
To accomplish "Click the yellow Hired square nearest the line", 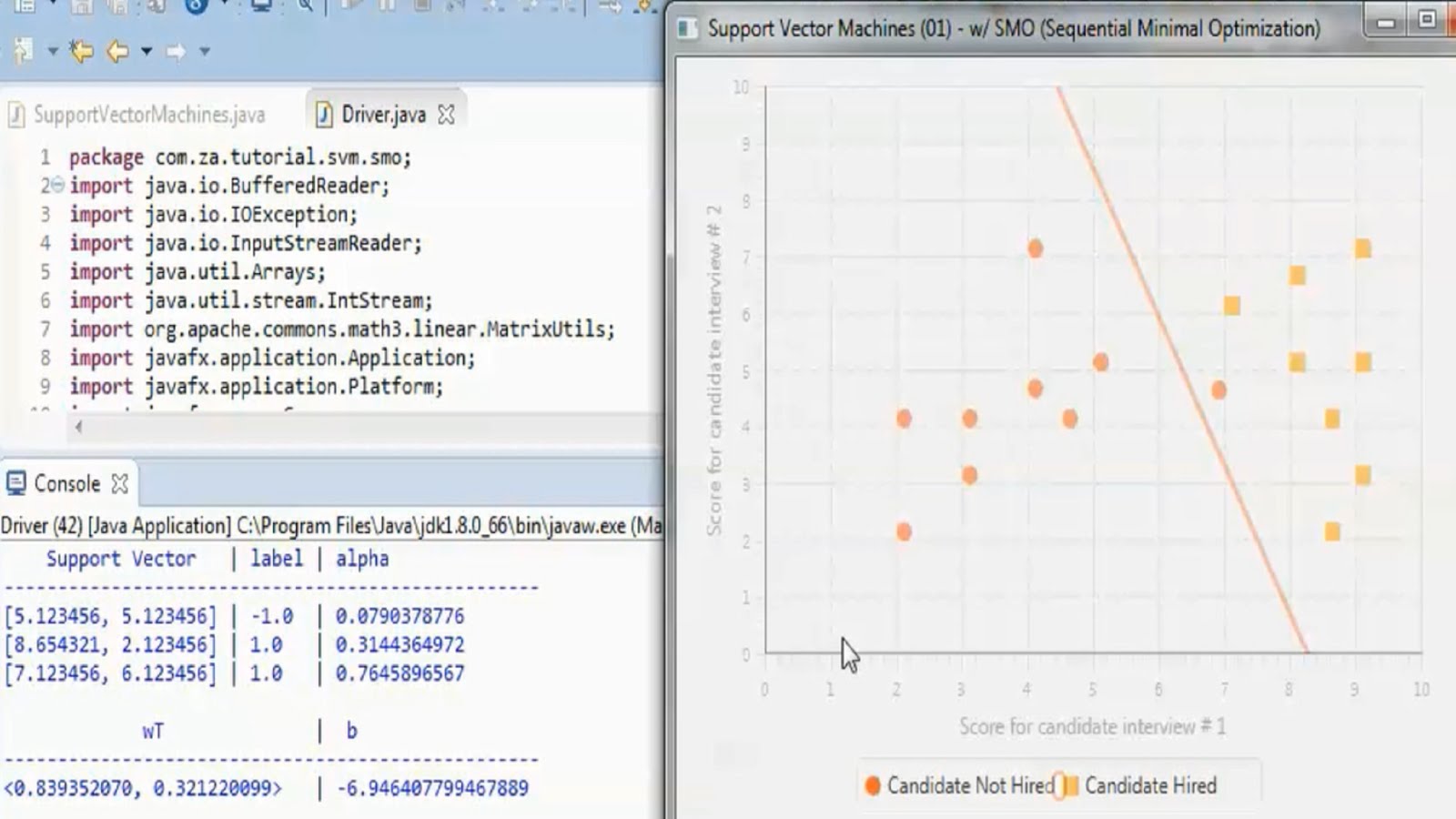I will click(x=1231, y=306).
